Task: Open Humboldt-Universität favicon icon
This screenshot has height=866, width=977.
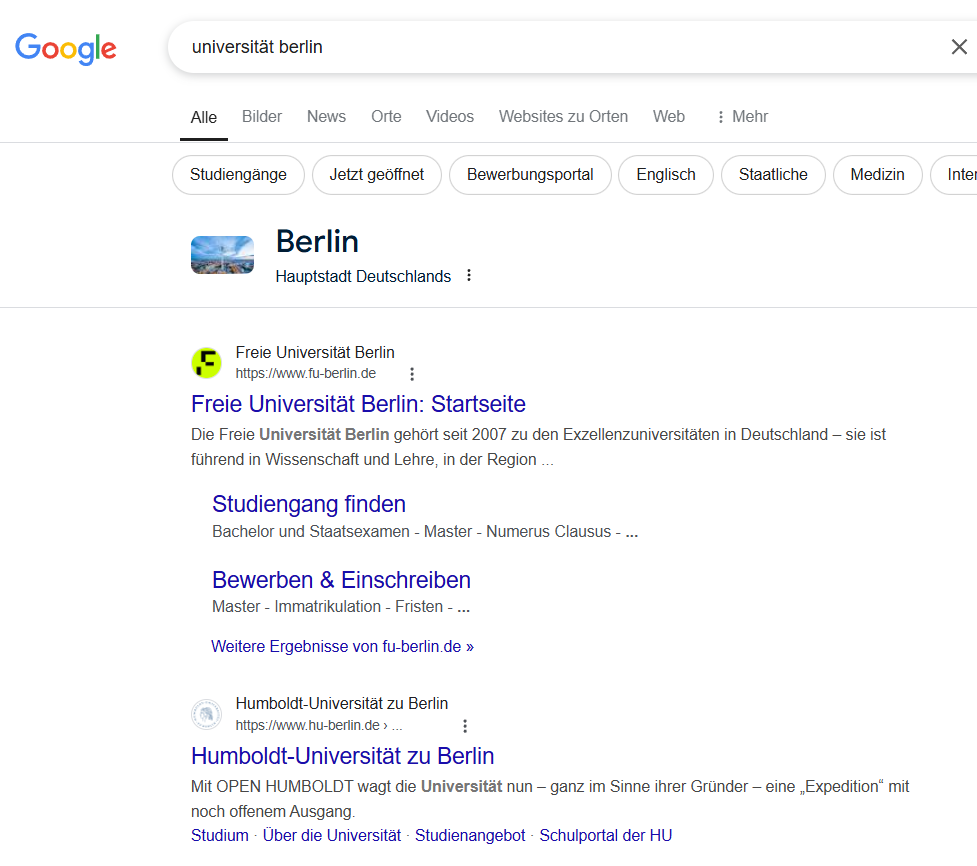Action: [206, 714]
